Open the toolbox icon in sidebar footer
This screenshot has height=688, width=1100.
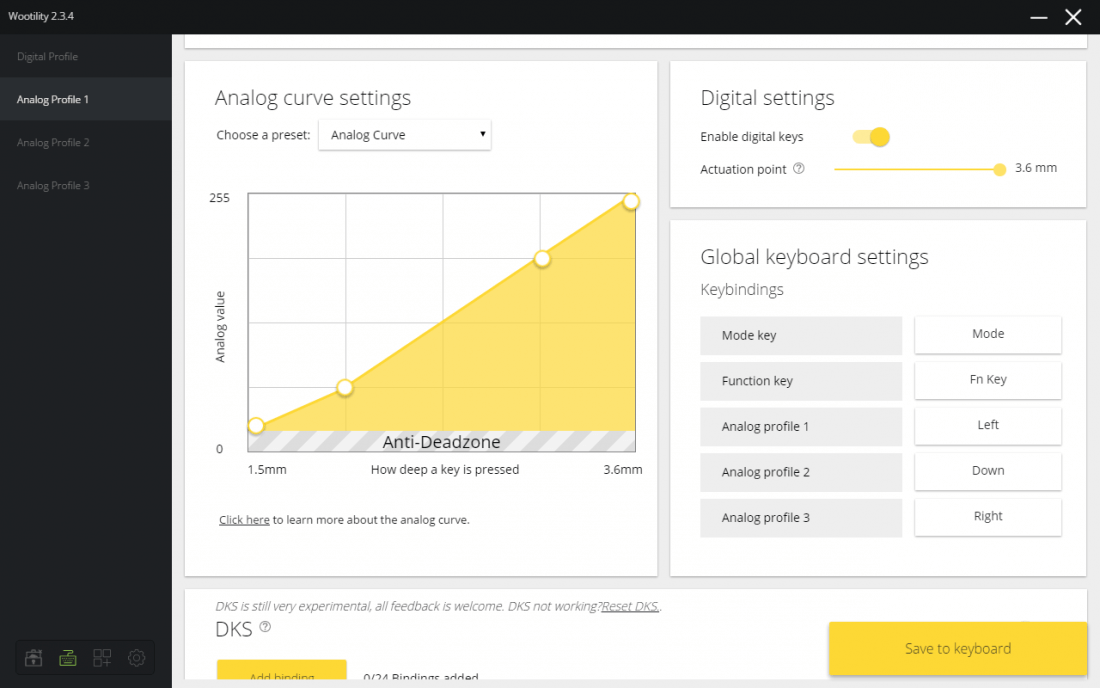coord(34,658)
